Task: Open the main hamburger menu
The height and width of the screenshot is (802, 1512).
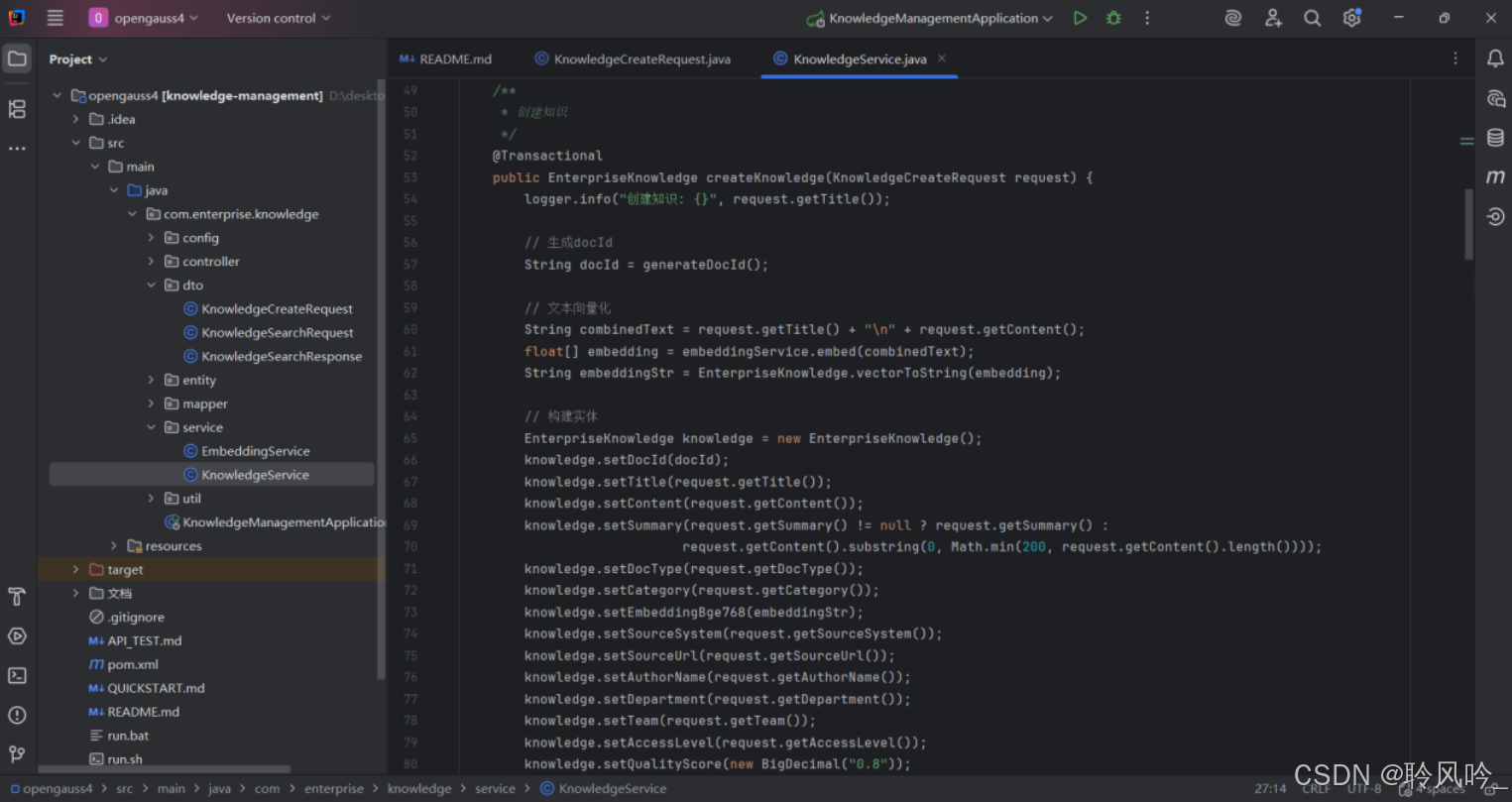Action: click(x=56, y=18)
